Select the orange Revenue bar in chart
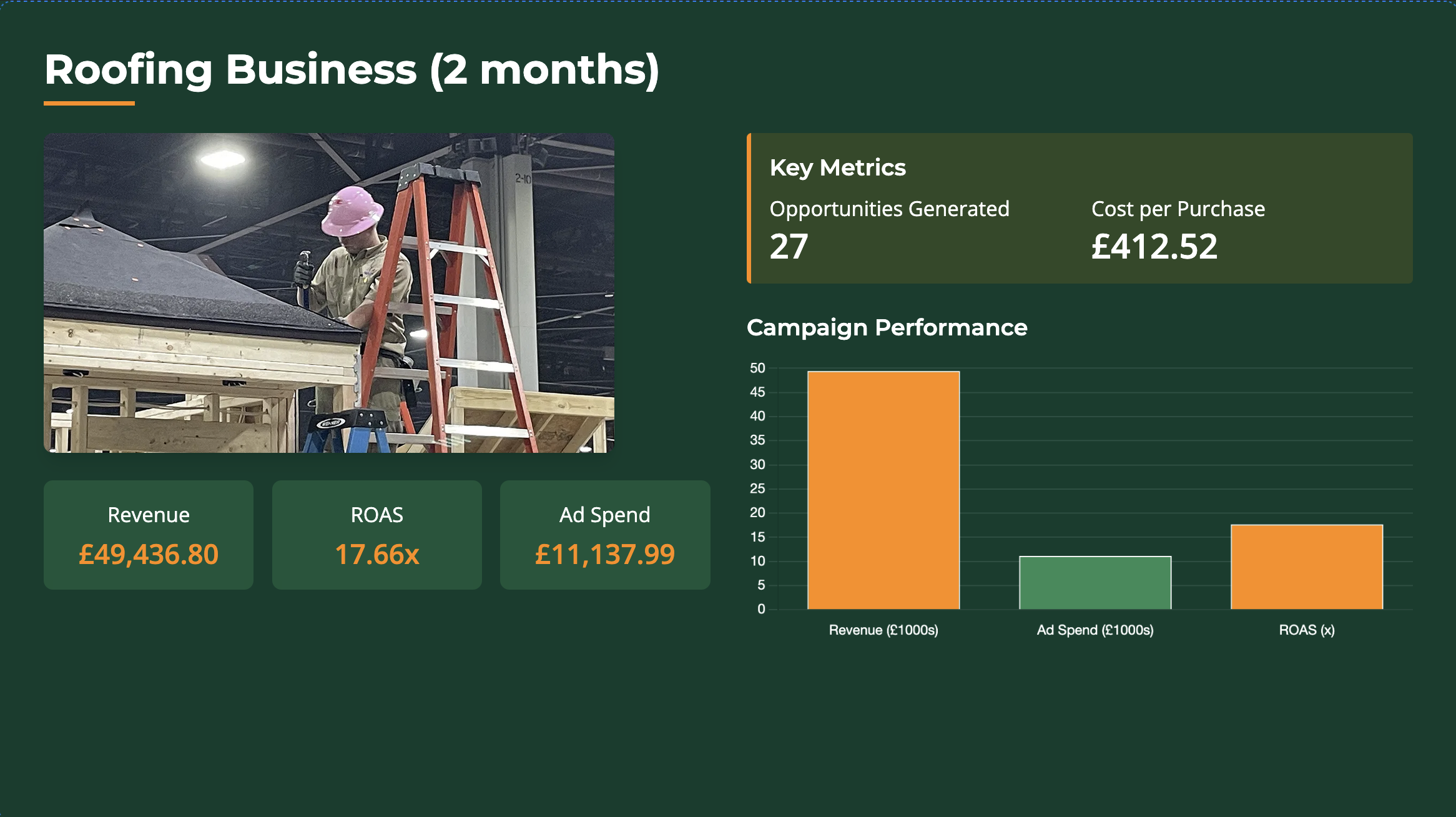 [x=883, y=490]
